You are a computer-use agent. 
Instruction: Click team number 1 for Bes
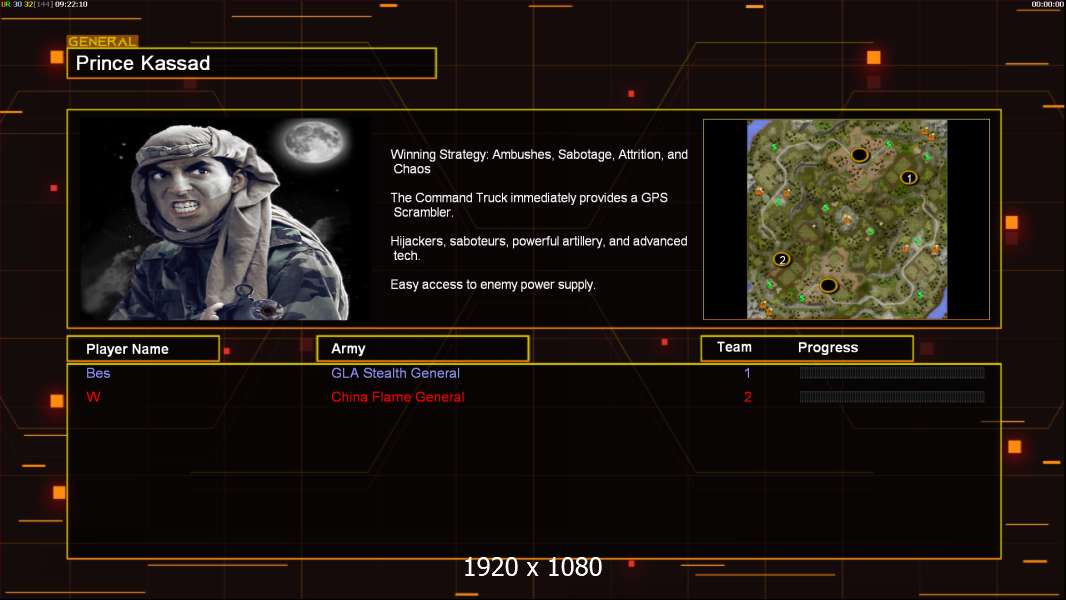(747, 373)
